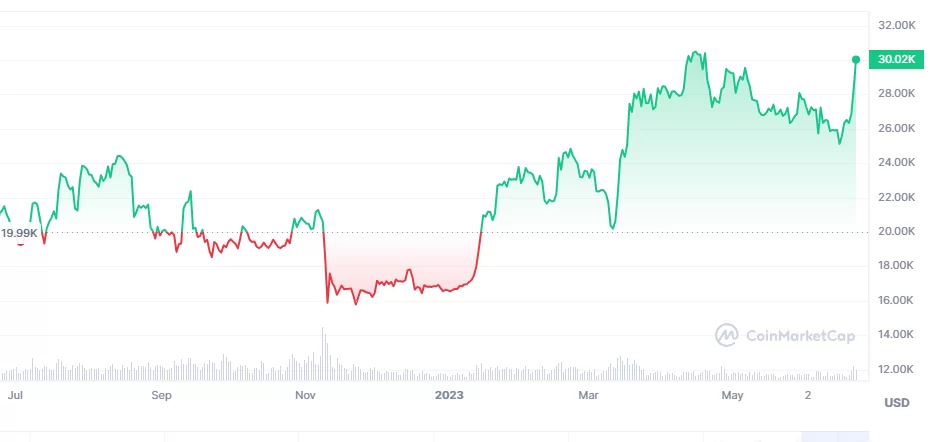Screen dimensions: 943x442
Task: Select the Nov label on the time axis
Action: 306,395
